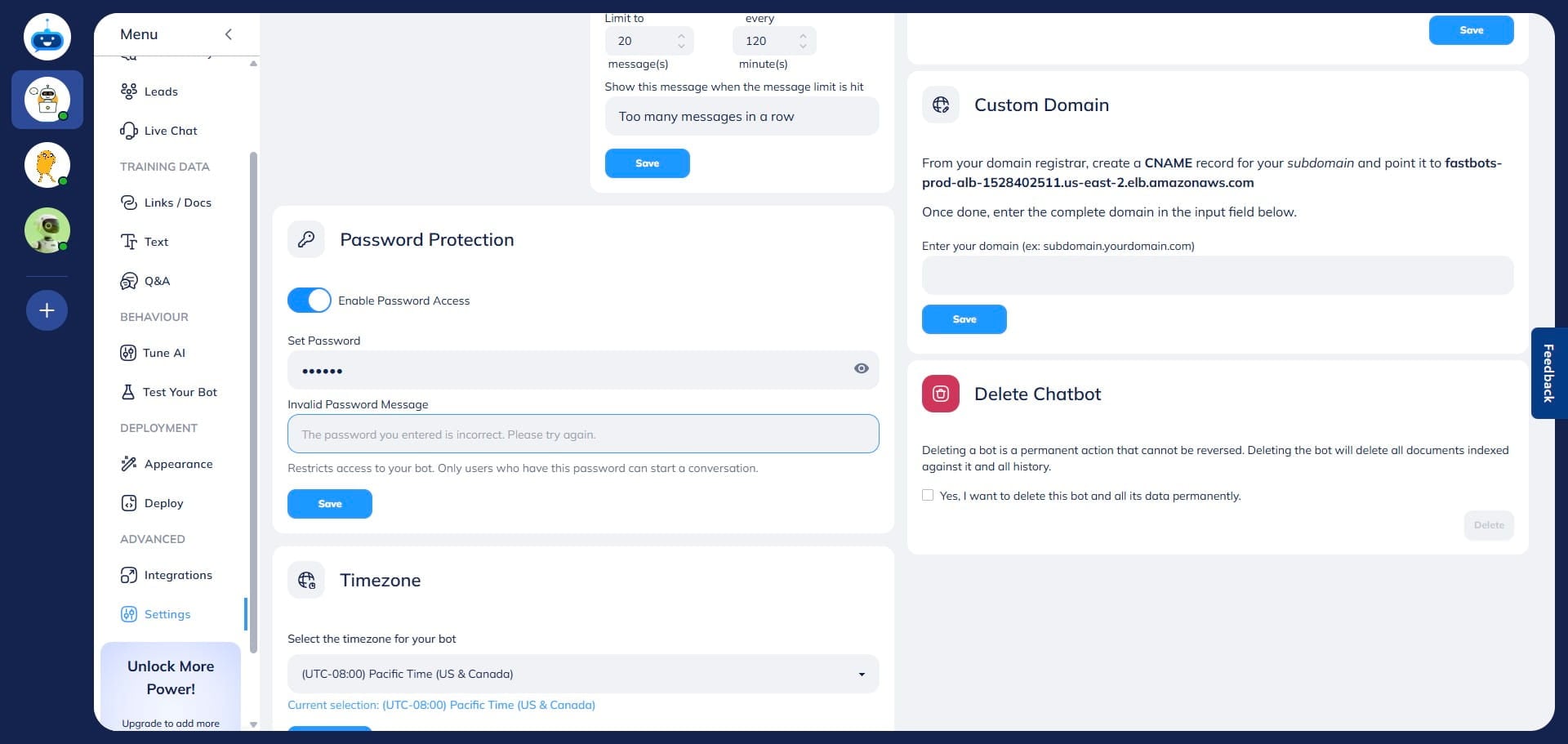Viewport: 1568px width, 744px height.
Task: Click the top-right Save button
Action: coord(1471,30)
